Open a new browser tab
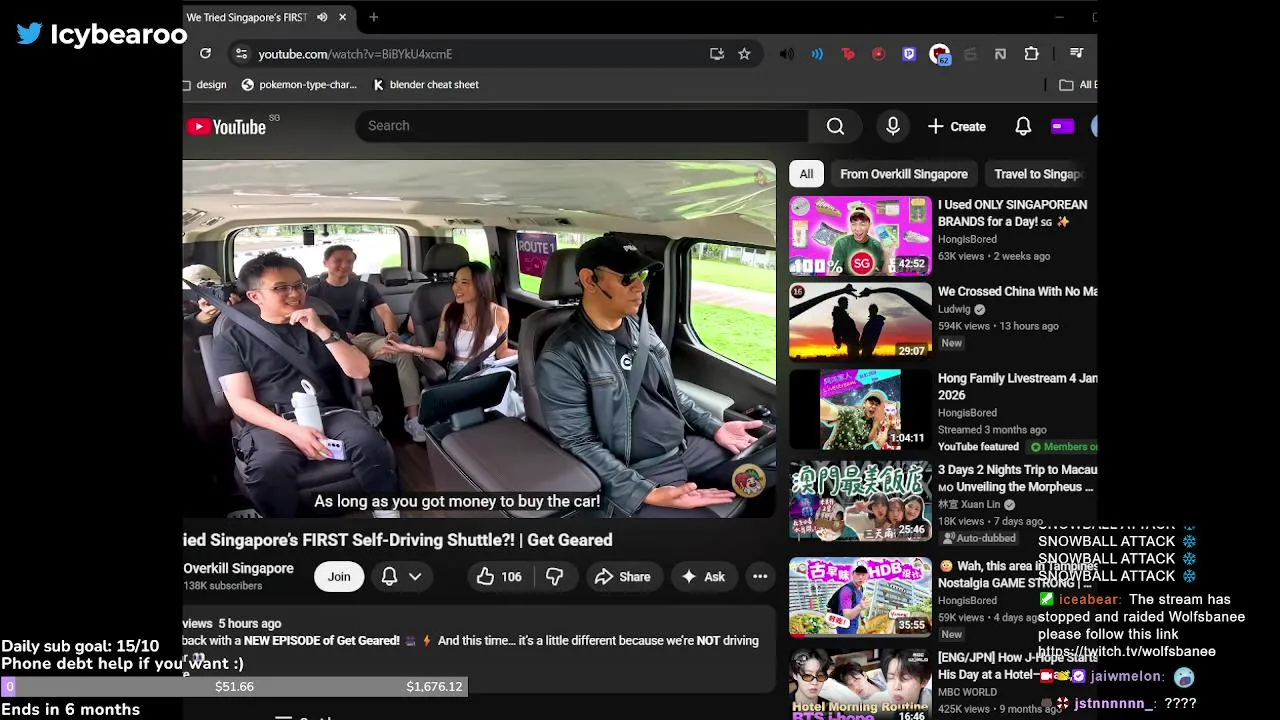 tap(374, 17)
